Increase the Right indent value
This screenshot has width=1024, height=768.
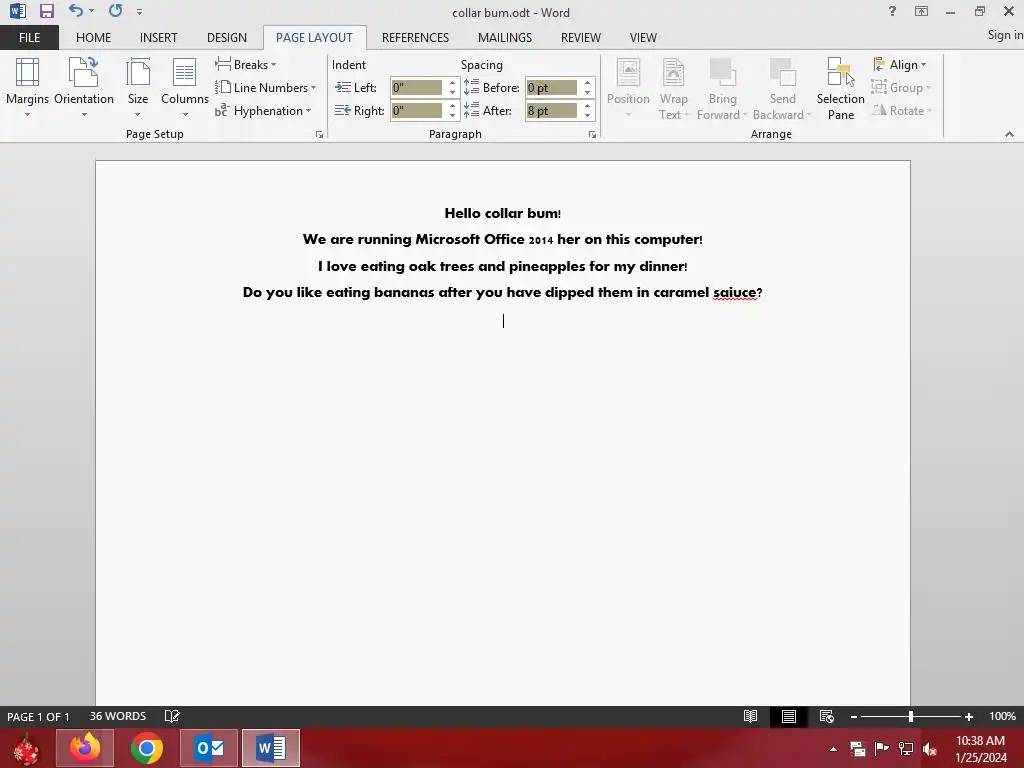(453, 106)
